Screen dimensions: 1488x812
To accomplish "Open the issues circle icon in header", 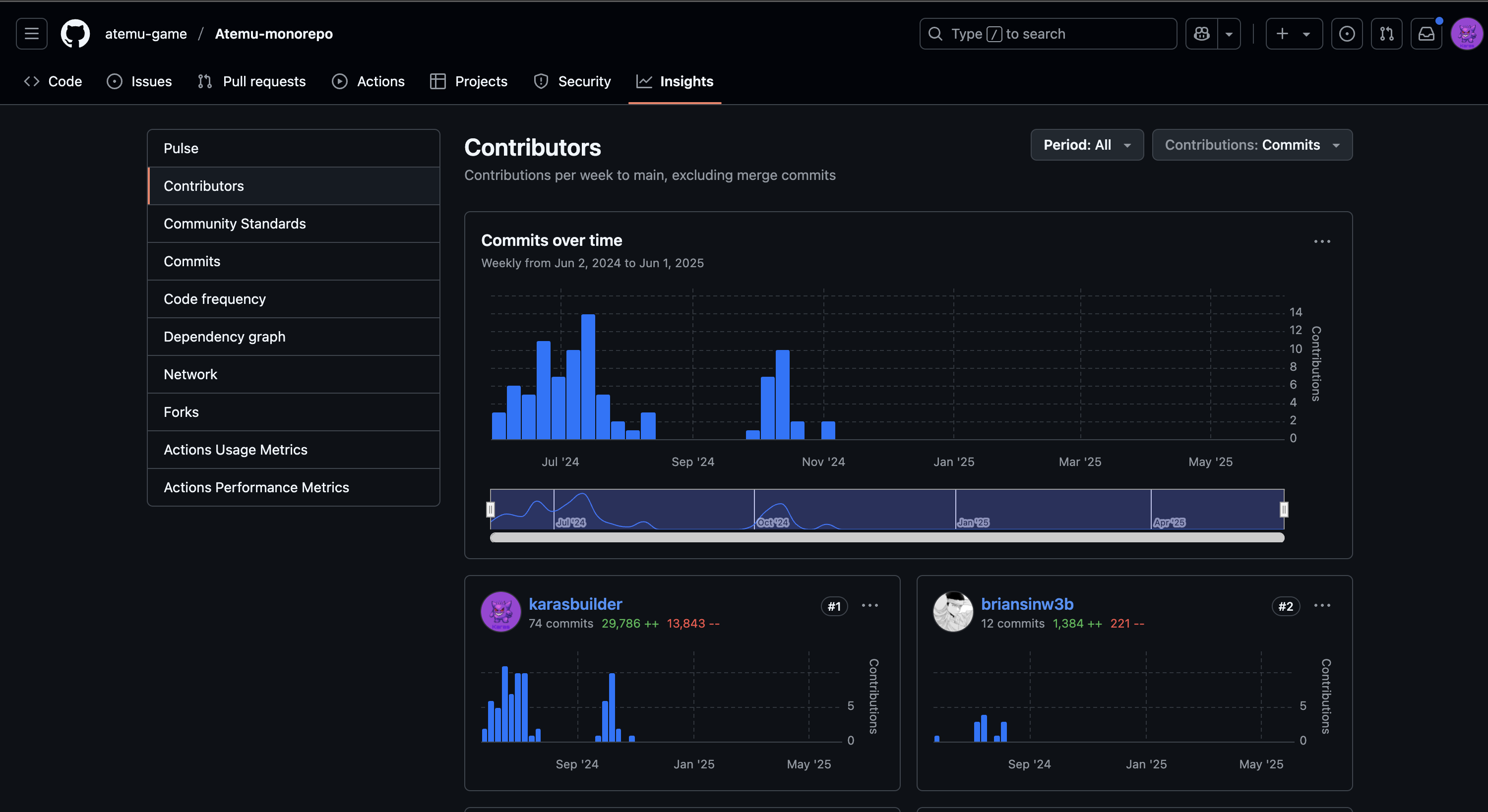I will tap(1347, 34).
